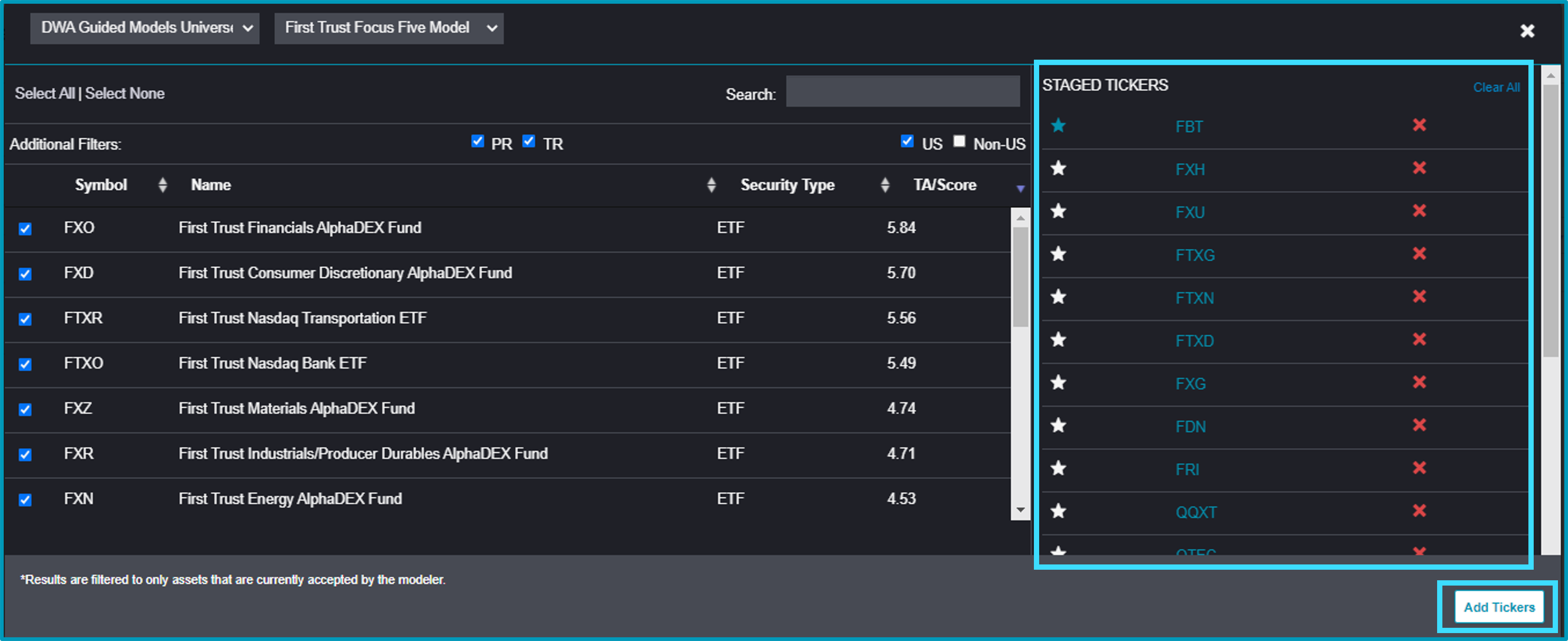The height and width of the screenshot is (641, 1568).
Task: Sort by Name column sort arrows
Action: pyautogui.click(x=711, y=185)
